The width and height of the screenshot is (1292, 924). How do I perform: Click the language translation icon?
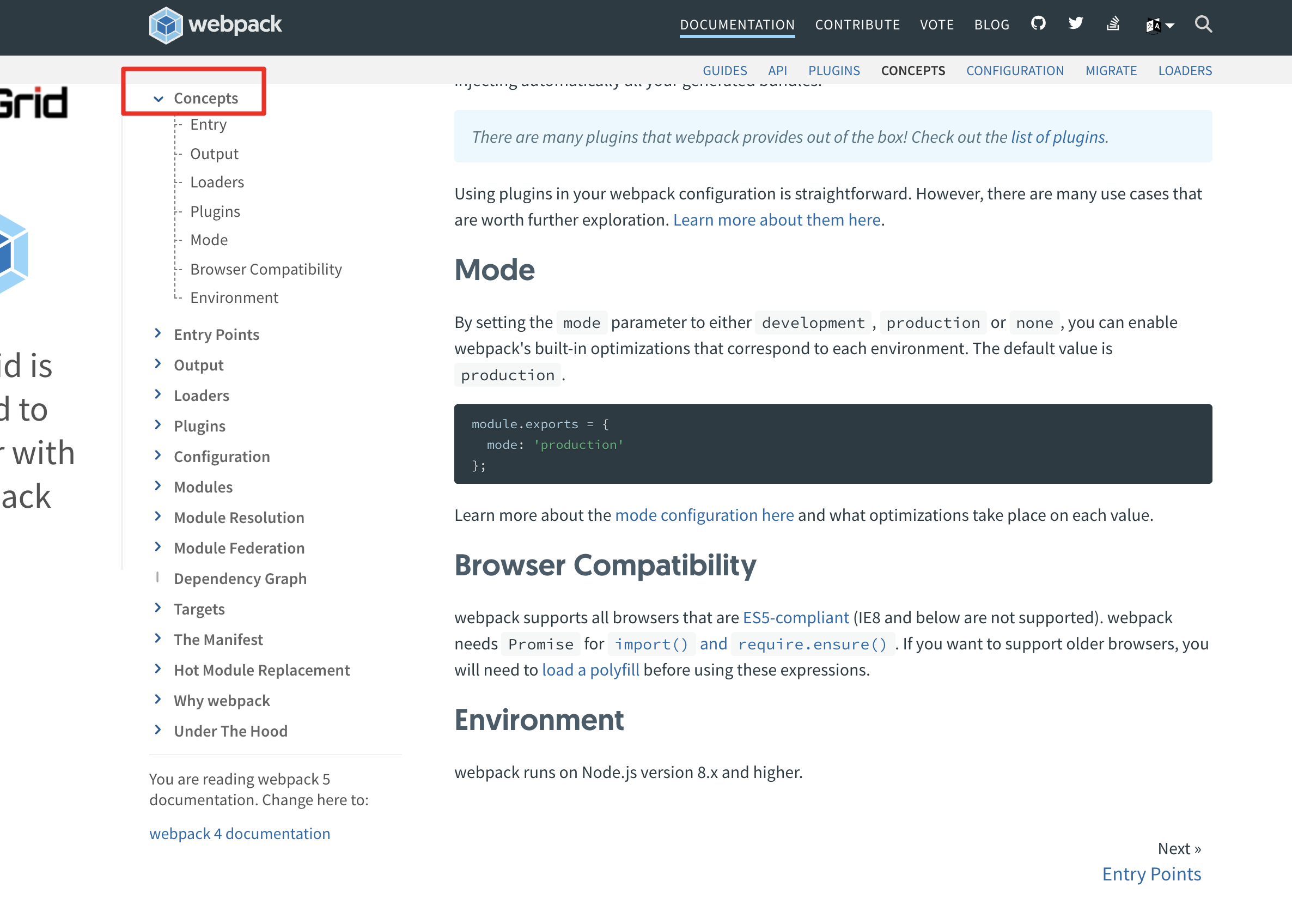coord(1153,25)
